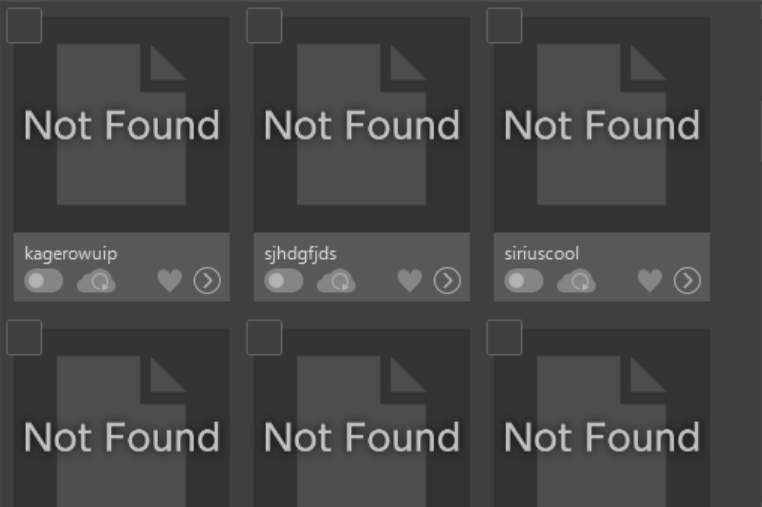The image size is (762, 507).
Task: Favorite siriuscool with the heart icon
Action: pos(650,281)
